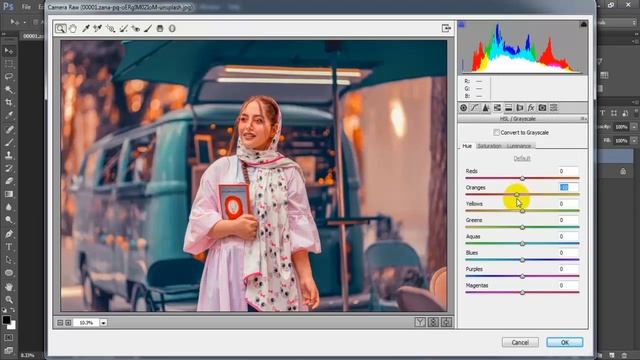Image resolution: width=640 pixels, height=360 pixels.
Task: Select the Adjustment Brush tool
Action: [x=148, y=29]
